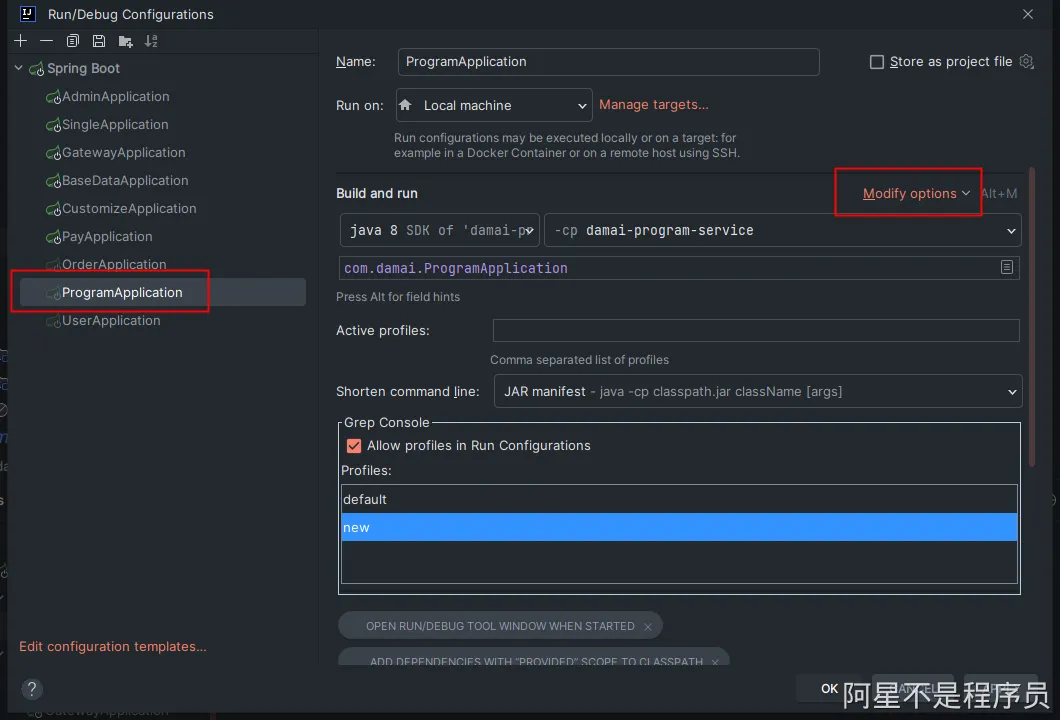Click the gear icon beside Store as project file

(1026, 62)
